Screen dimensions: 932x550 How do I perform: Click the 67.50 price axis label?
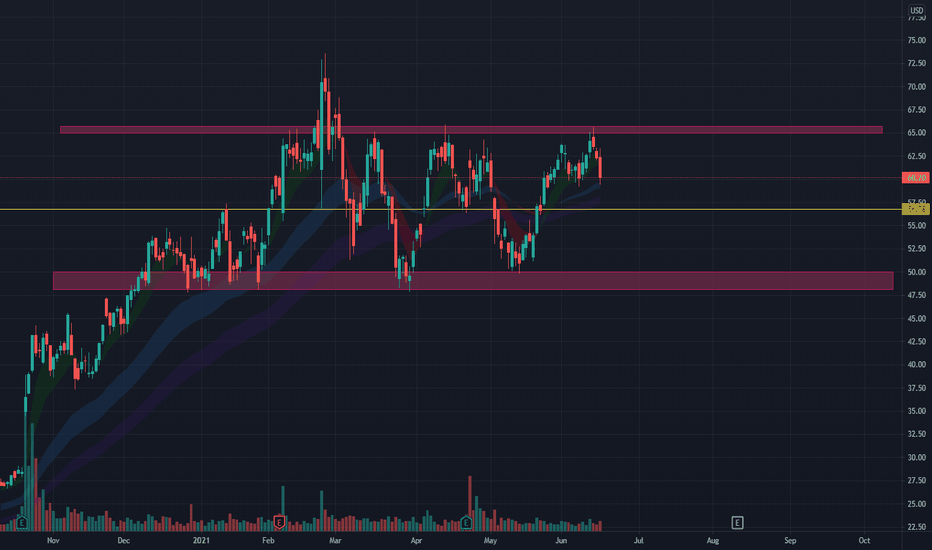tap(916, 110)
